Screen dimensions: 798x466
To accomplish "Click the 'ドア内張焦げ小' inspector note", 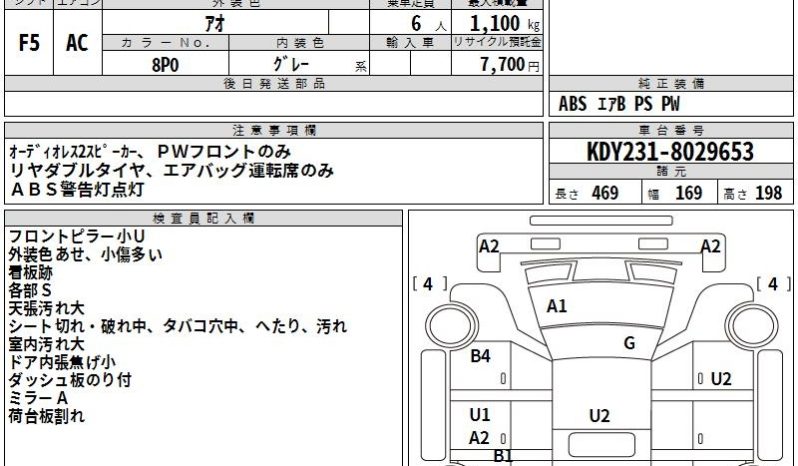I will click(62, 362).
